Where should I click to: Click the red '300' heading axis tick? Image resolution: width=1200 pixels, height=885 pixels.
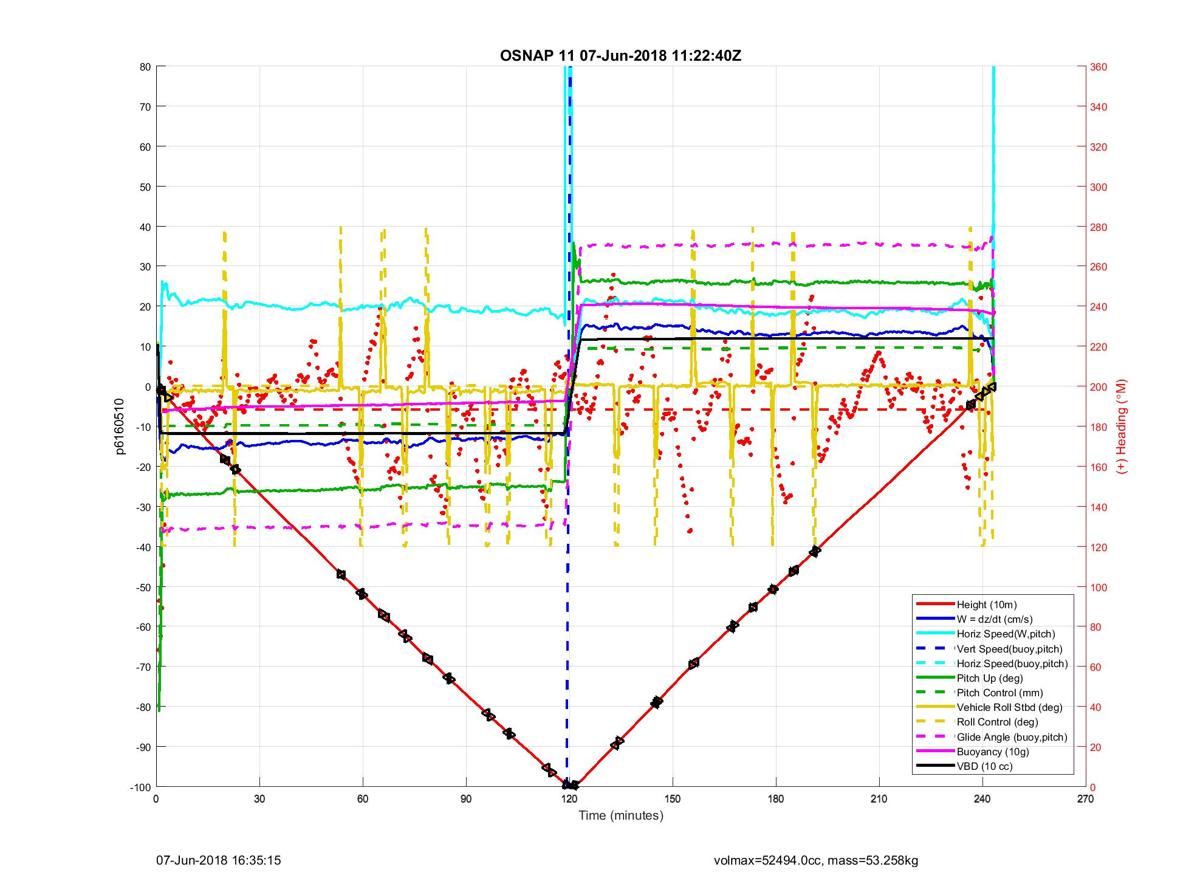click(x=1099, y=187)
